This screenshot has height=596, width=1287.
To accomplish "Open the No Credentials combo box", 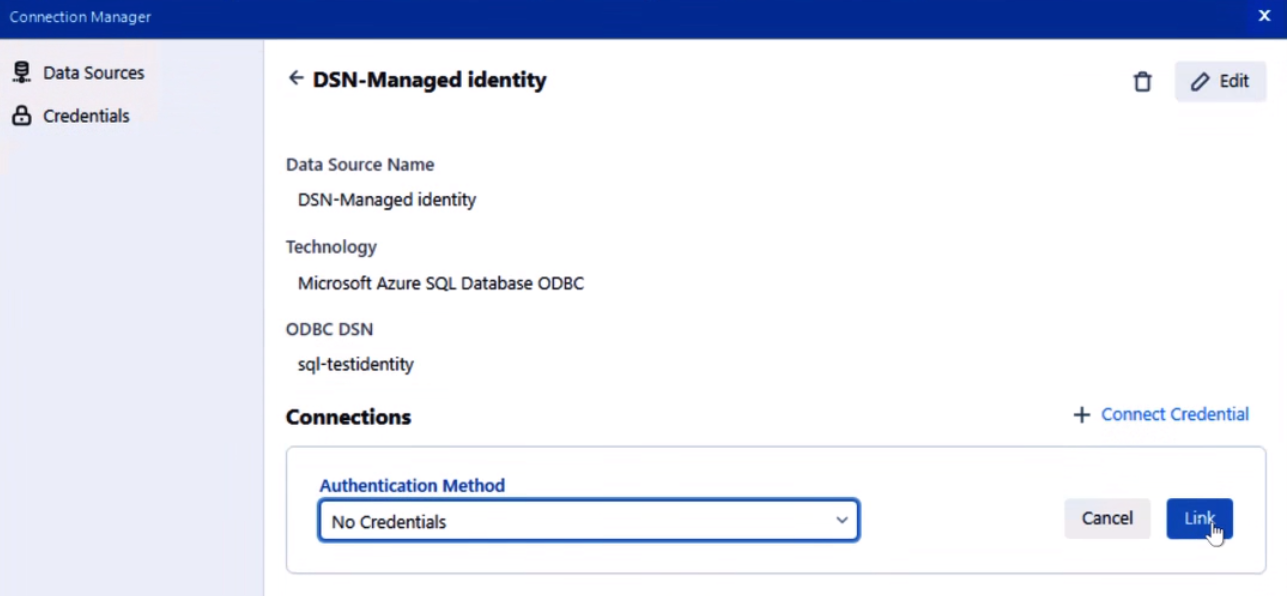I will point(580,521).
